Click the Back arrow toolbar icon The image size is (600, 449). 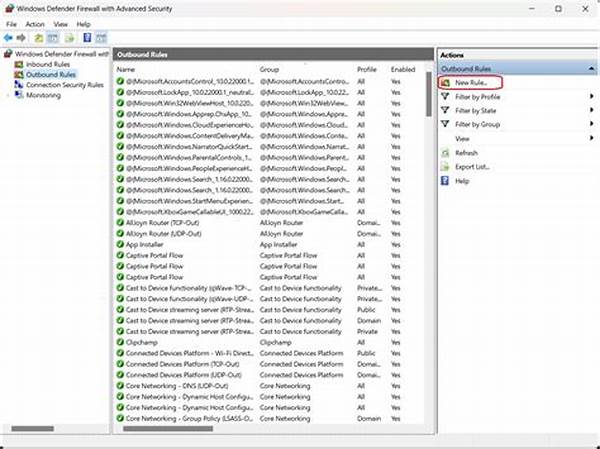8,38
